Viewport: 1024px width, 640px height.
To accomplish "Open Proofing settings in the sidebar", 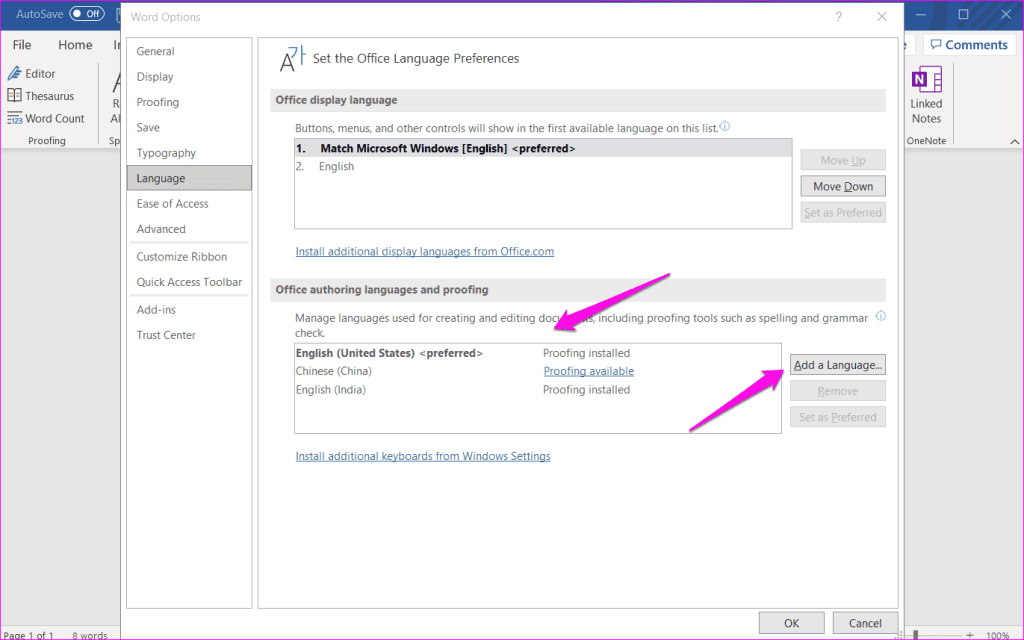I will coord(157,101).
